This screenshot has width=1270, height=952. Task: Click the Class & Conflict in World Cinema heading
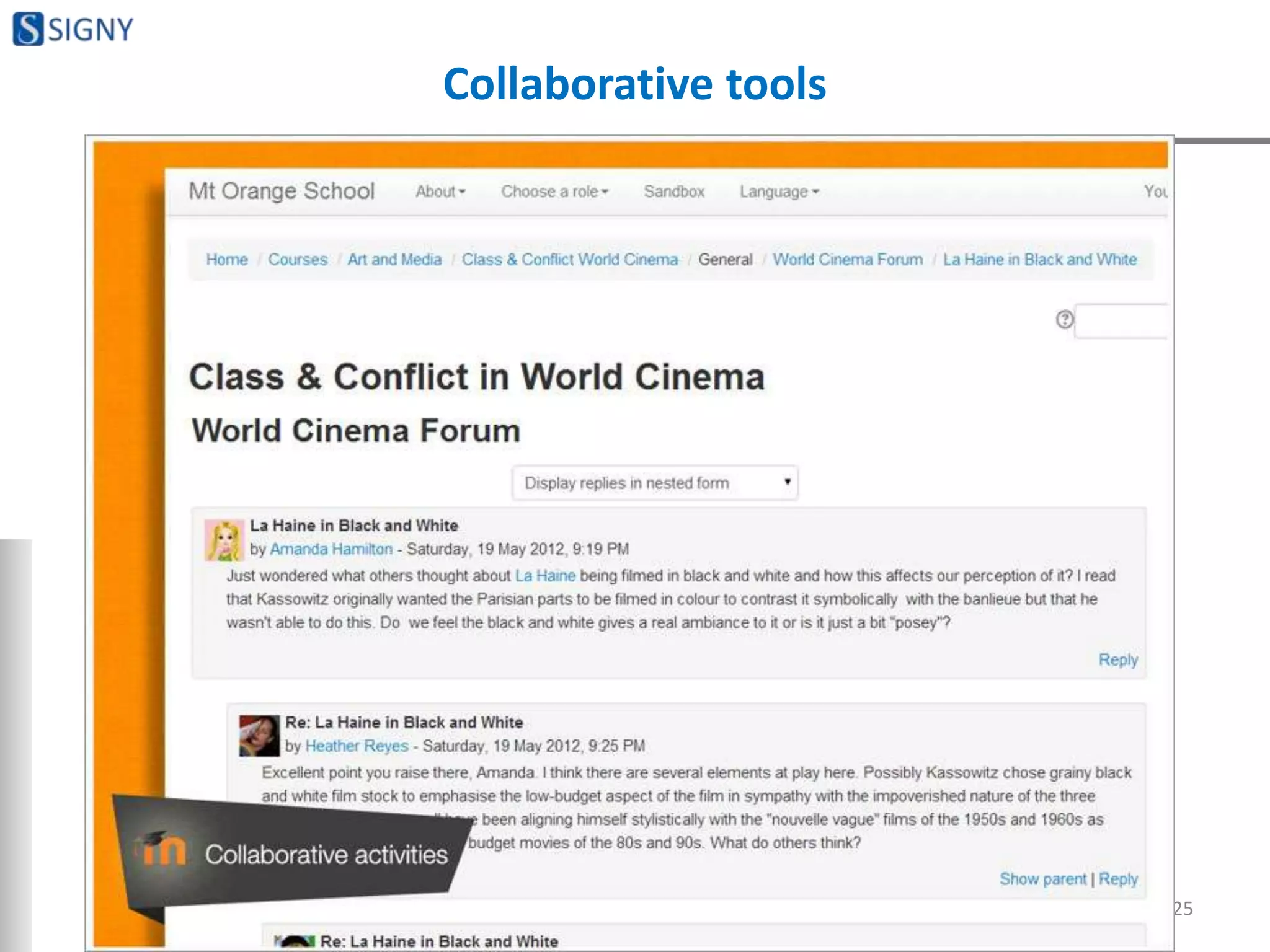pyautogui.click(x=477, y=376)
